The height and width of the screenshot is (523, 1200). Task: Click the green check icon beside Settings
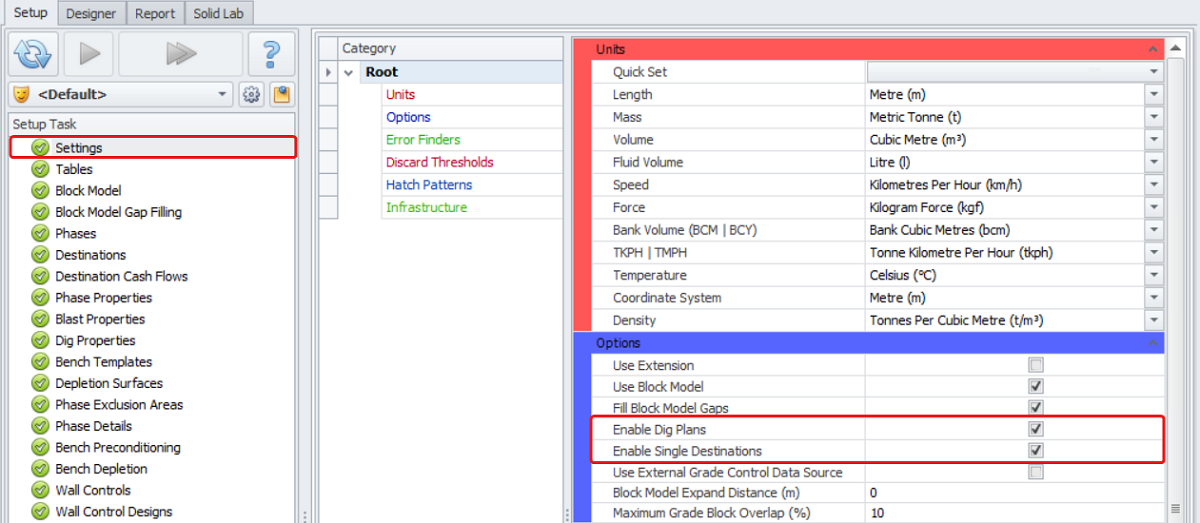click(x=40, y=148)
